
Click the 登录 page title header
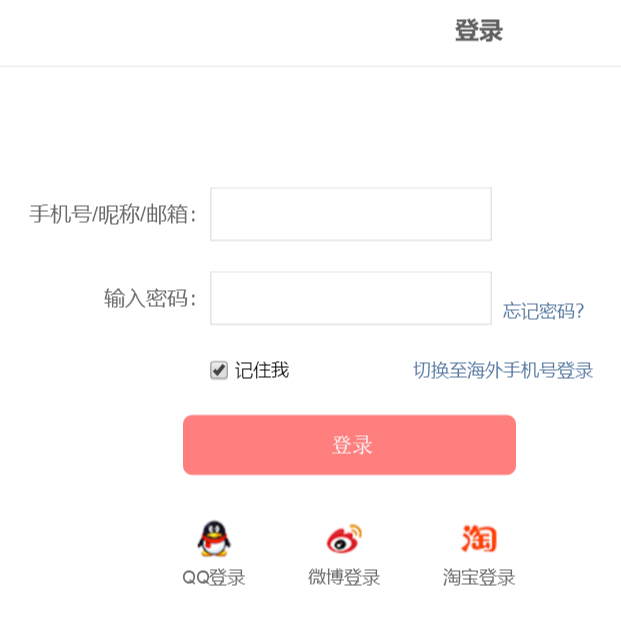click(478, 31)
